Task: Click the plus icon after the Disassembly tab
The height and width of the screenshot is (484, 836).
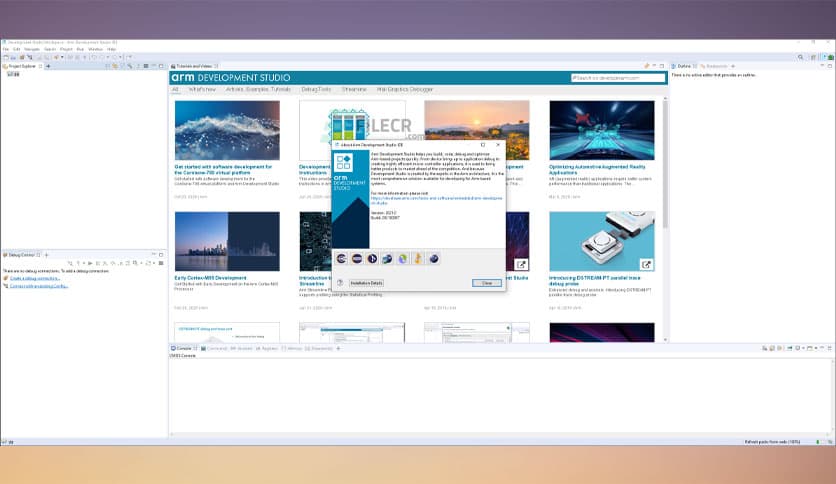Action: (x=338, y=349)
